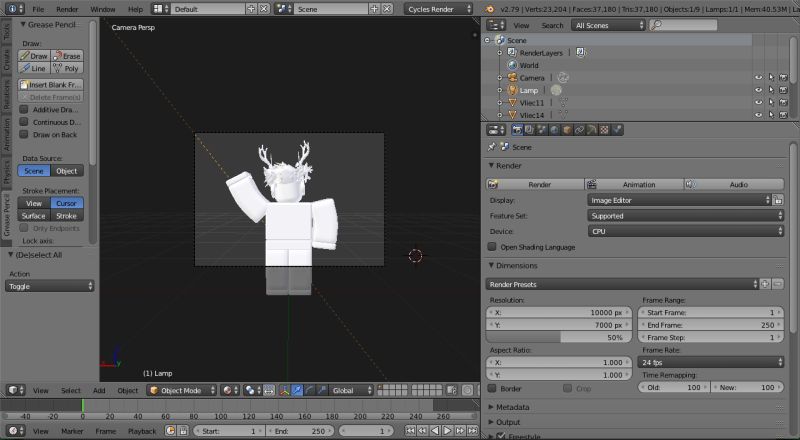Open the World properties tab (globe icon)
The image size is (800, 440).
554,130
